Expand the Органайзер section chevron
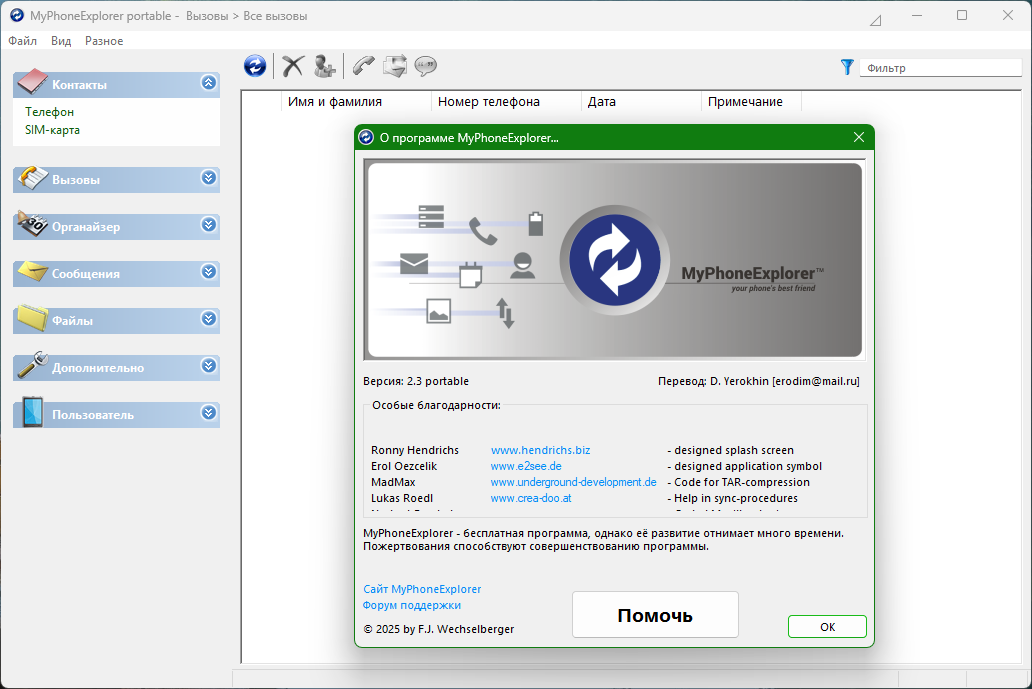 pos(208,225)
